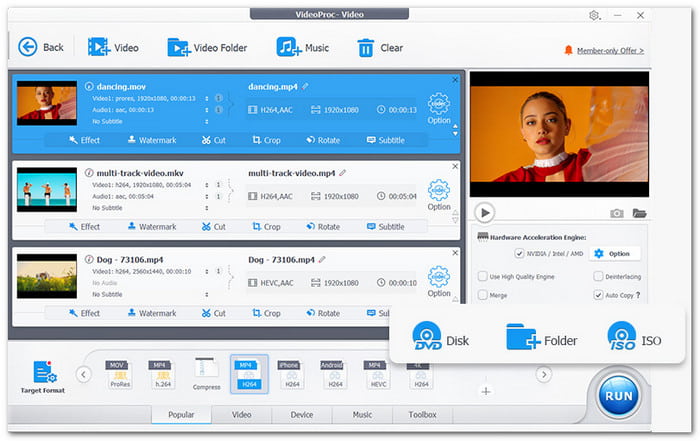Click the RUN button
700x441 pixels.
pos(618,396)
